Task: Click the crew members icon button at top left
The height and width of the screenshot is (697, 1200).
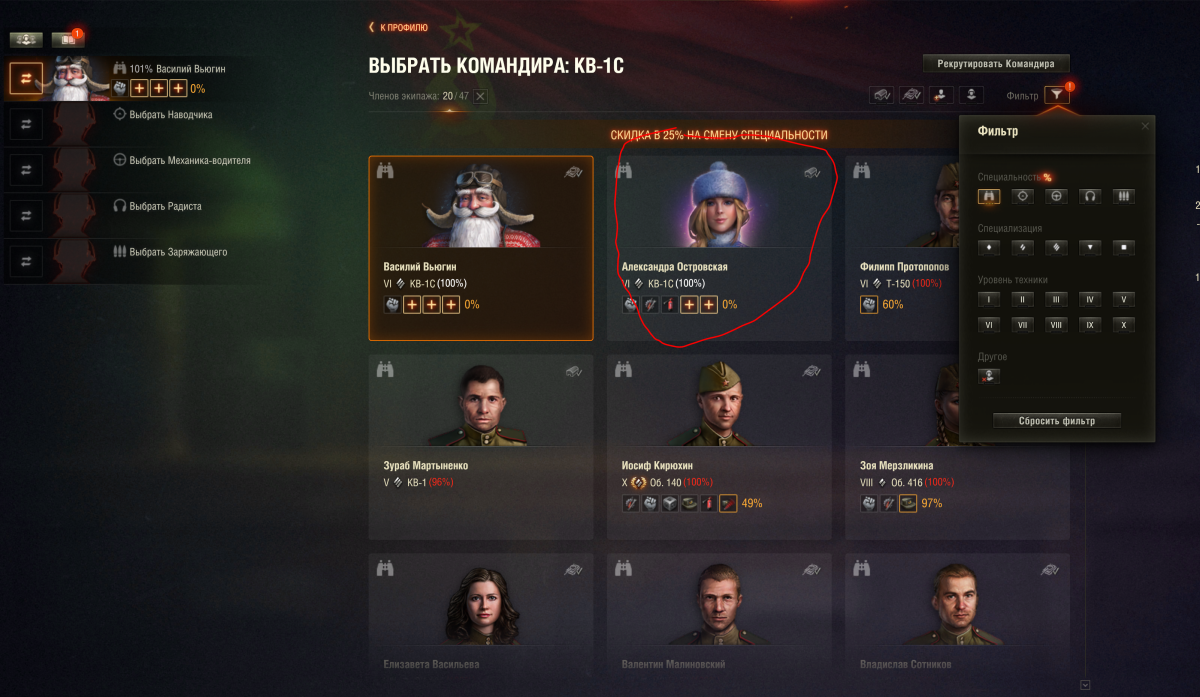Action: 25,40
